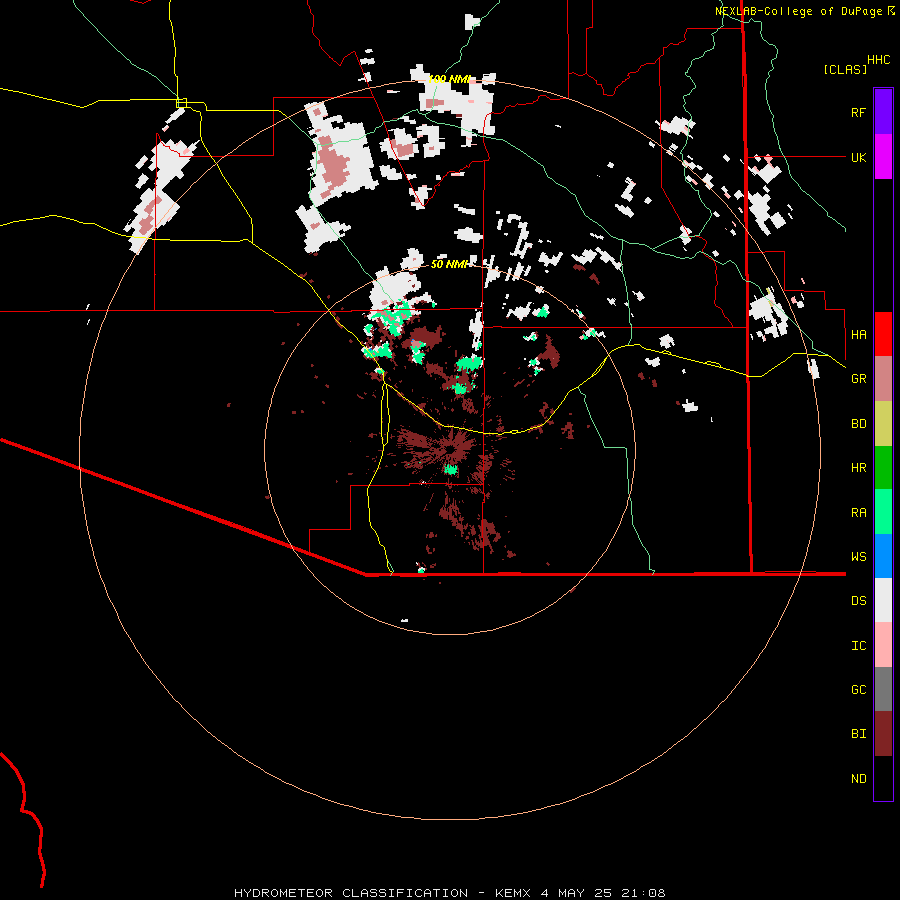
Task: Click the BI brown legend swatch
Action: click(x=883, y=734)
